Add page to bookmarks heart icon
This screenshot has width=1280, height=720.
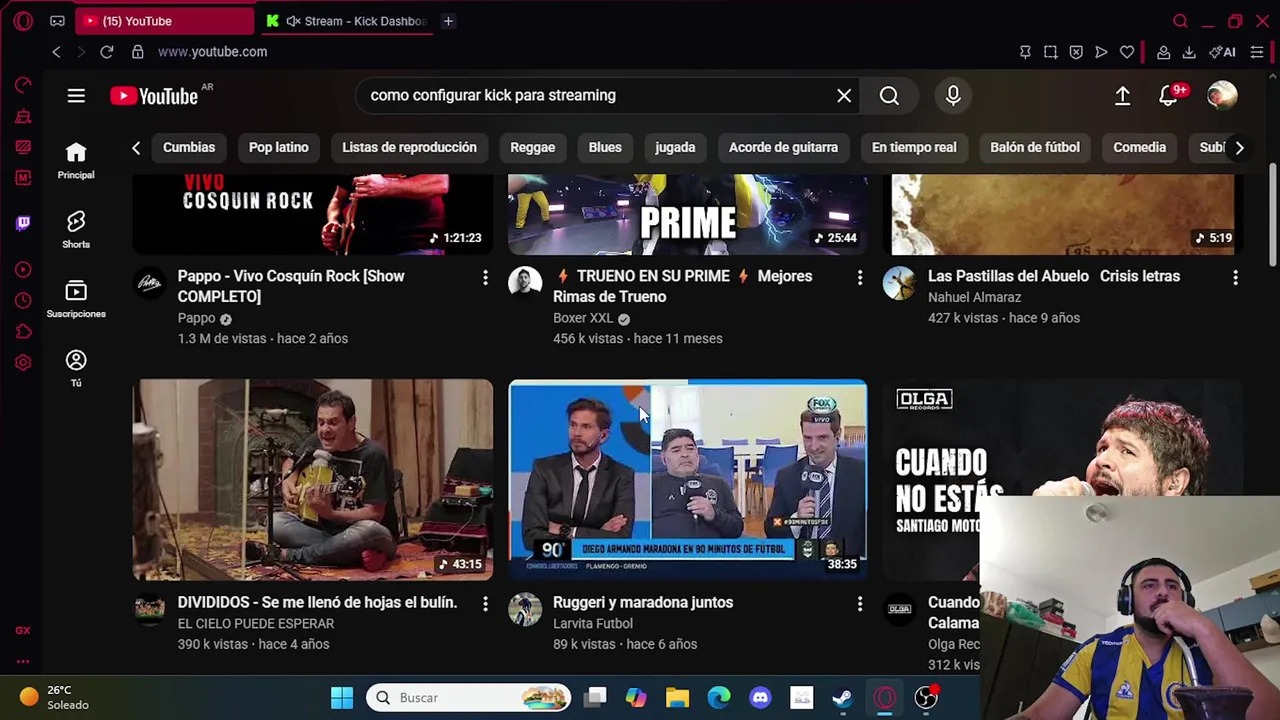[1127, 52]
